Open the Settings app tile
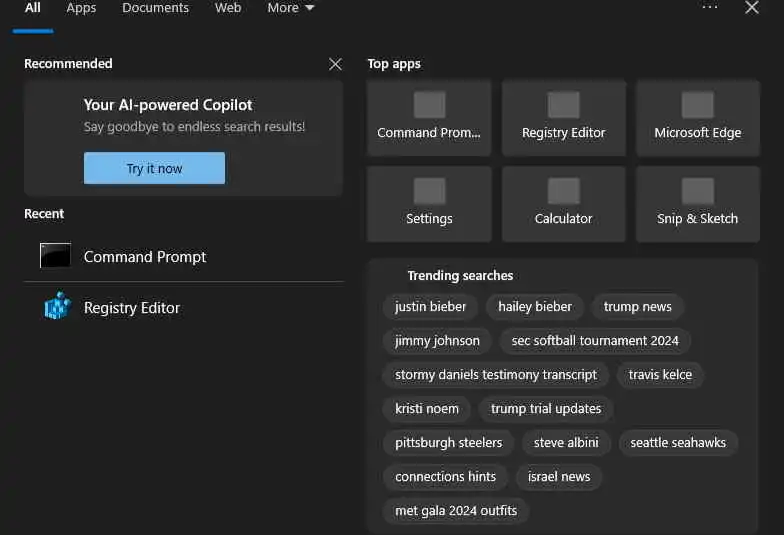 click(x=429, y=204)
